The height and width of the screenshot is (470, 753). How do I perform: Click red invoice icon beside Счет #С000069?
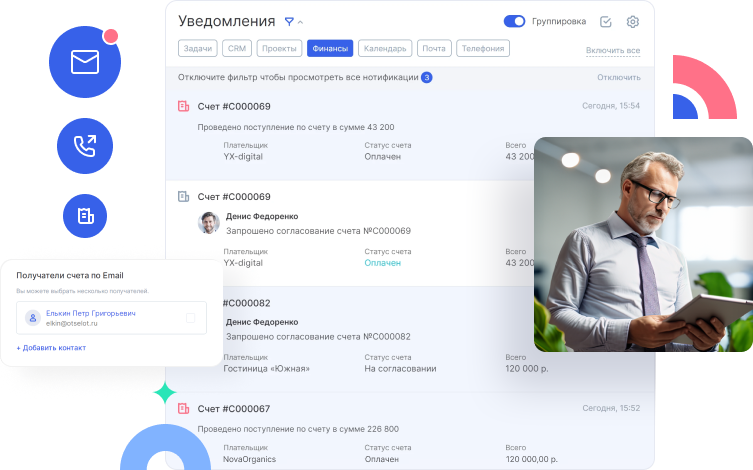coord(183,106)
